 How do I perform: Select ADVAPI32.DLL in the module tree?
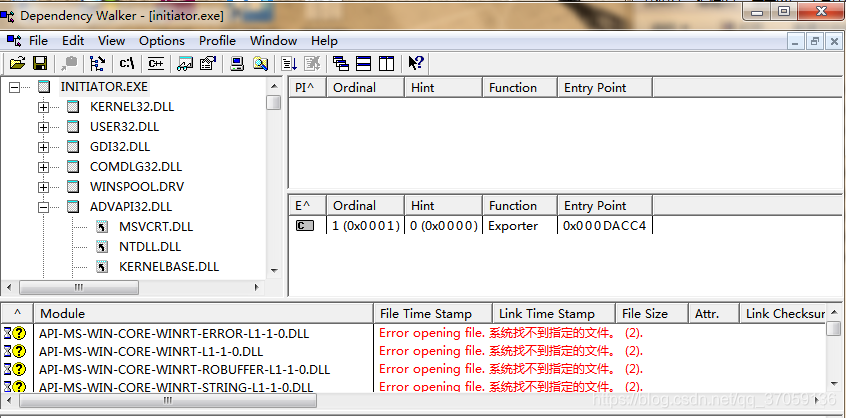(131, 207)
